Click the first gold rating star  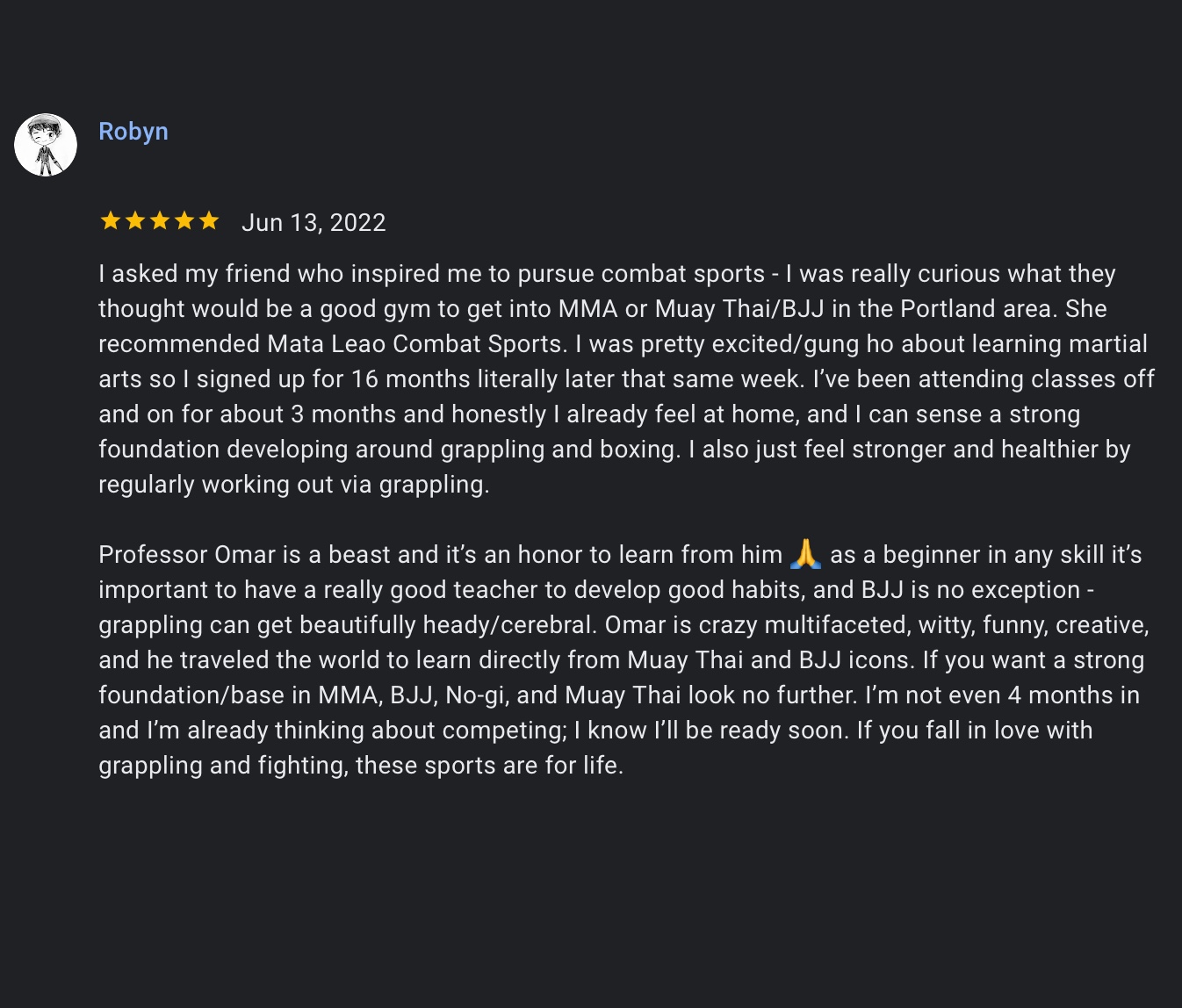(x=111, y=220)
